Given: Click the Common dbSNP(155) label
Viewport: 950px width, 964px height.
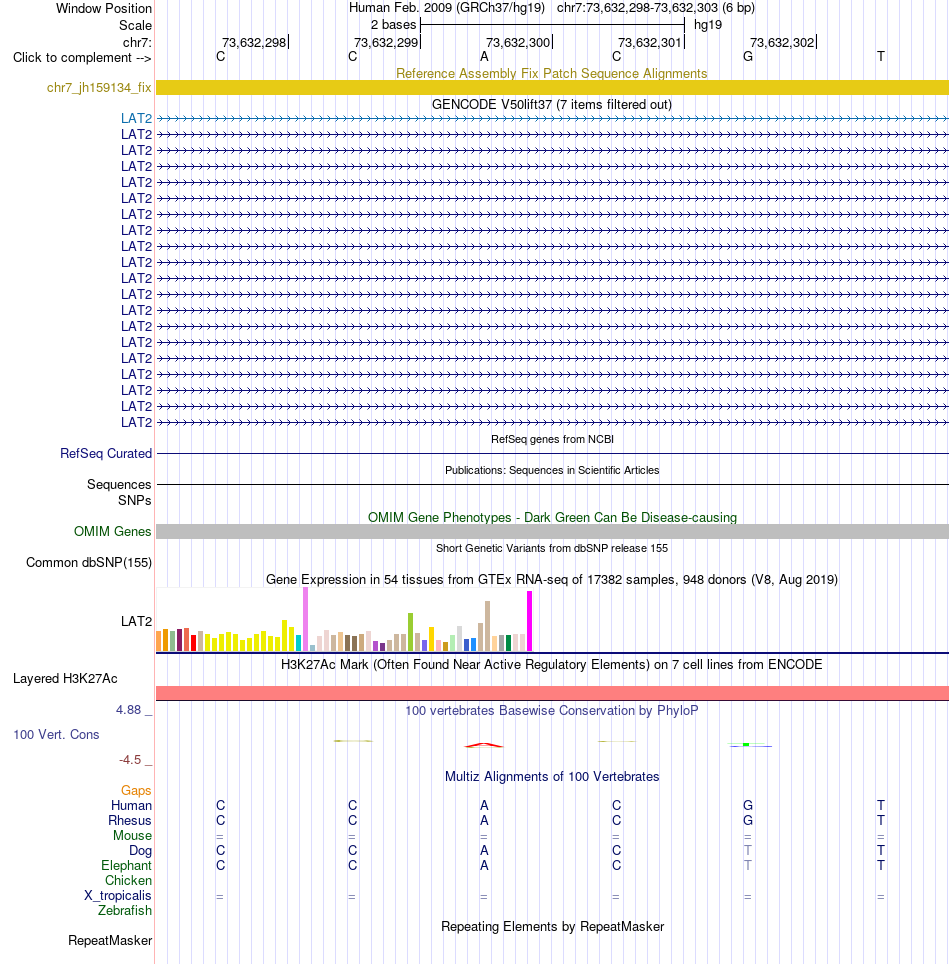Looking at the screenshot, I should click(x=89, y=563).
